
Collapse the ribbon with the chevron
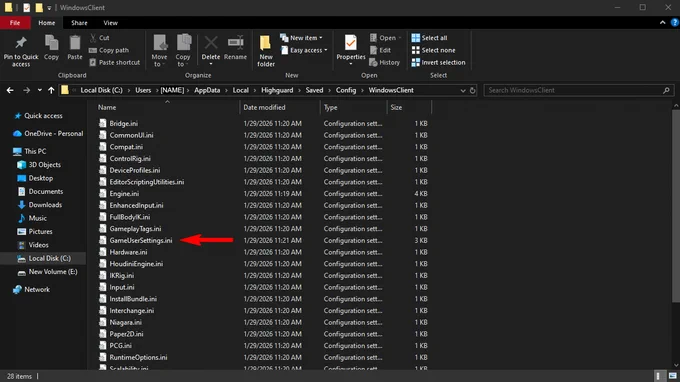pyautogui.click(x=662, y=23)
